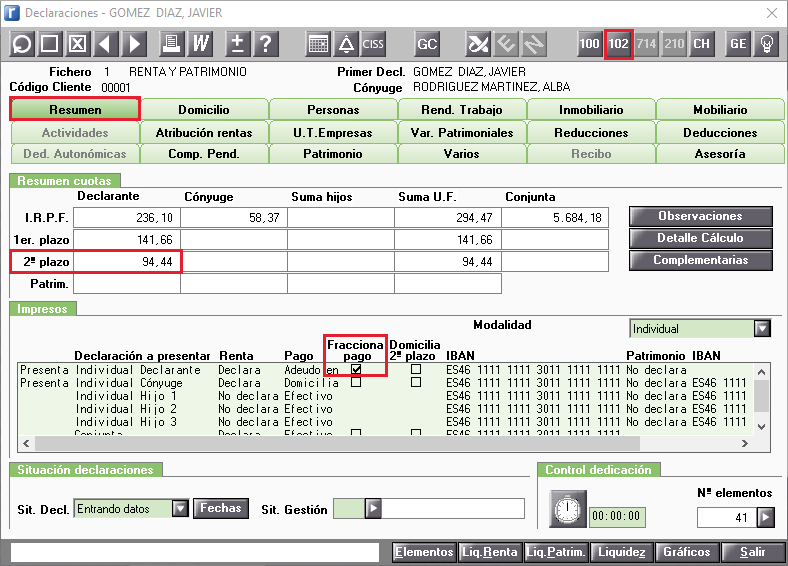Click the plus-minus toolbar icon
This screenshot has height=566, width=788.
point(238,44)
